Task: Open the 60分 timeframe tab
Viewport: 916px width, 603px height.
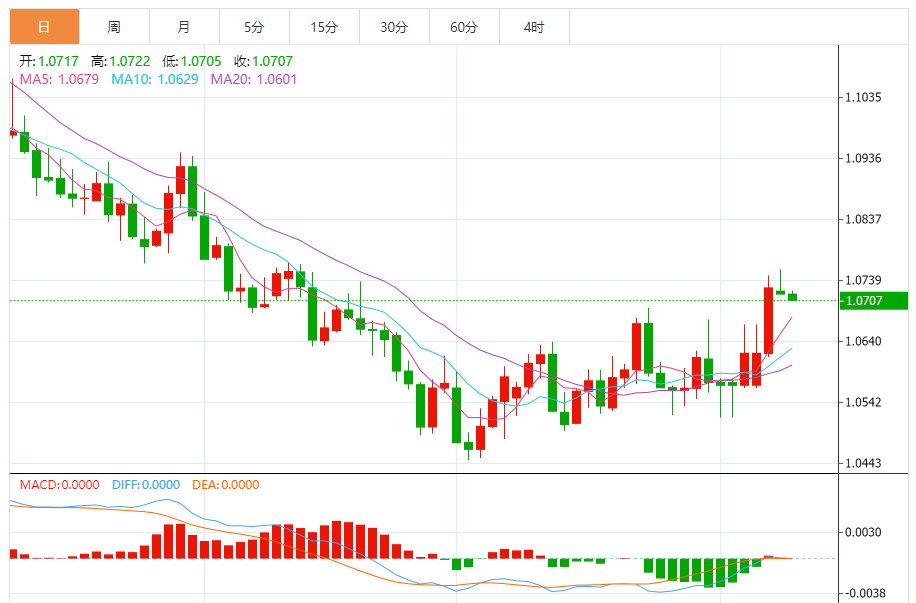Action: tap(464, 27)
